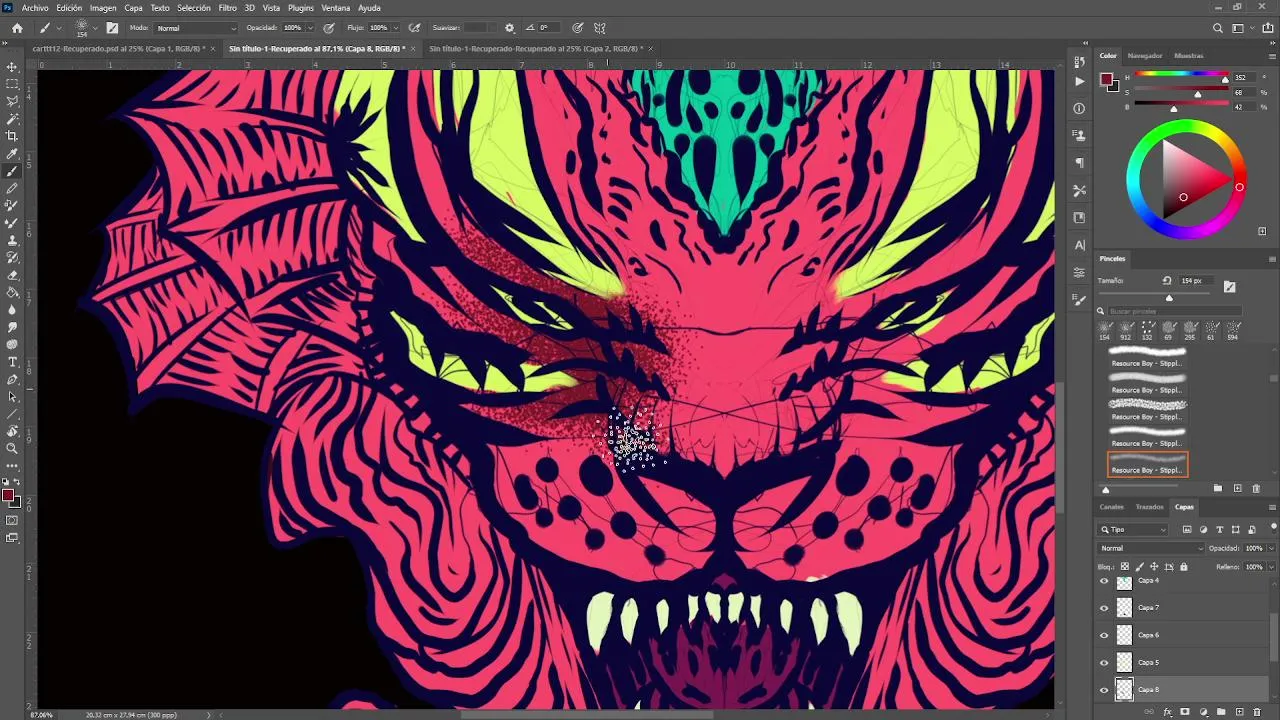Create new brush in Pinceles panel
The height and width of the screenshot is (720, 1280).
[1237, 488]
